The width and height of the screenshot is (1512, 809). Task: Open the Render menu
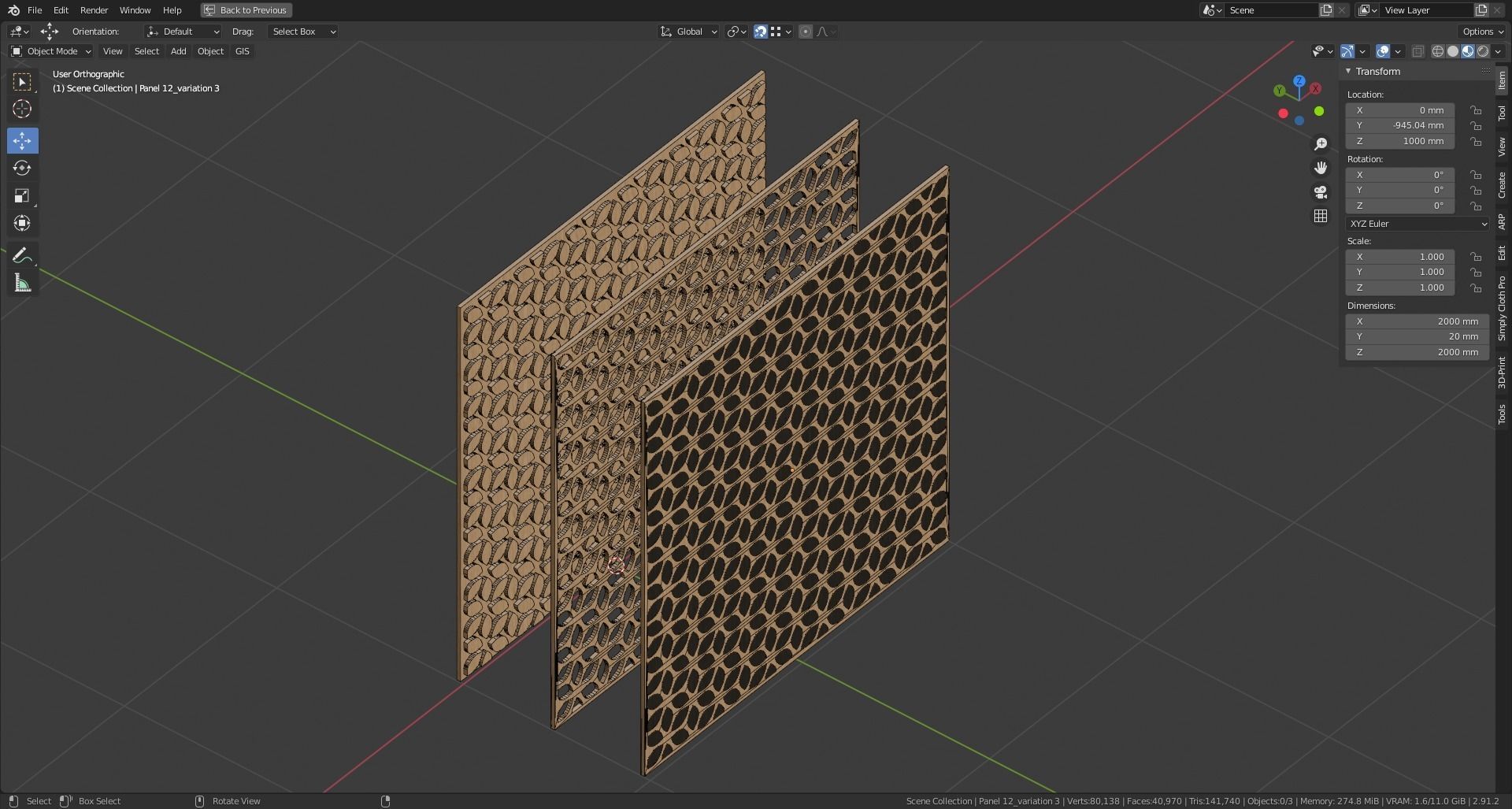coord(94,10)
